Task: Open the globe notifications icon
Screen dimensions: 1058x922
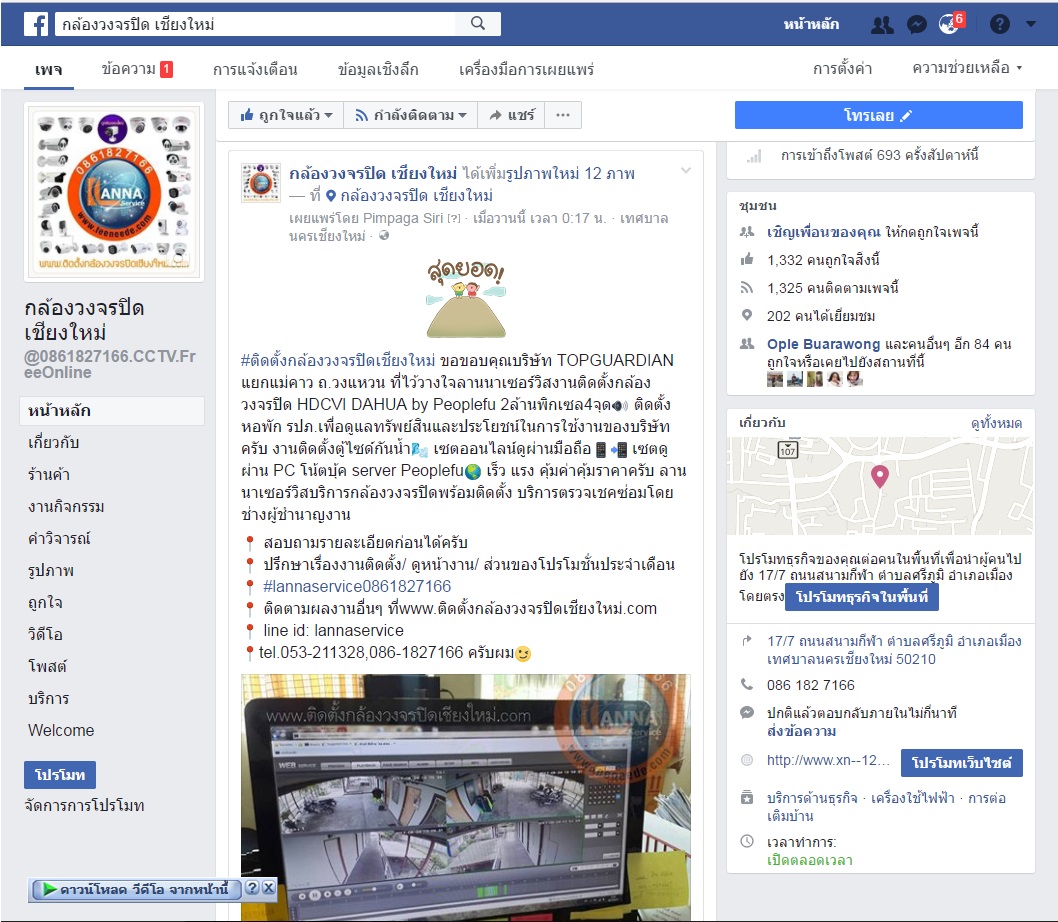Action: click(949, 25)
